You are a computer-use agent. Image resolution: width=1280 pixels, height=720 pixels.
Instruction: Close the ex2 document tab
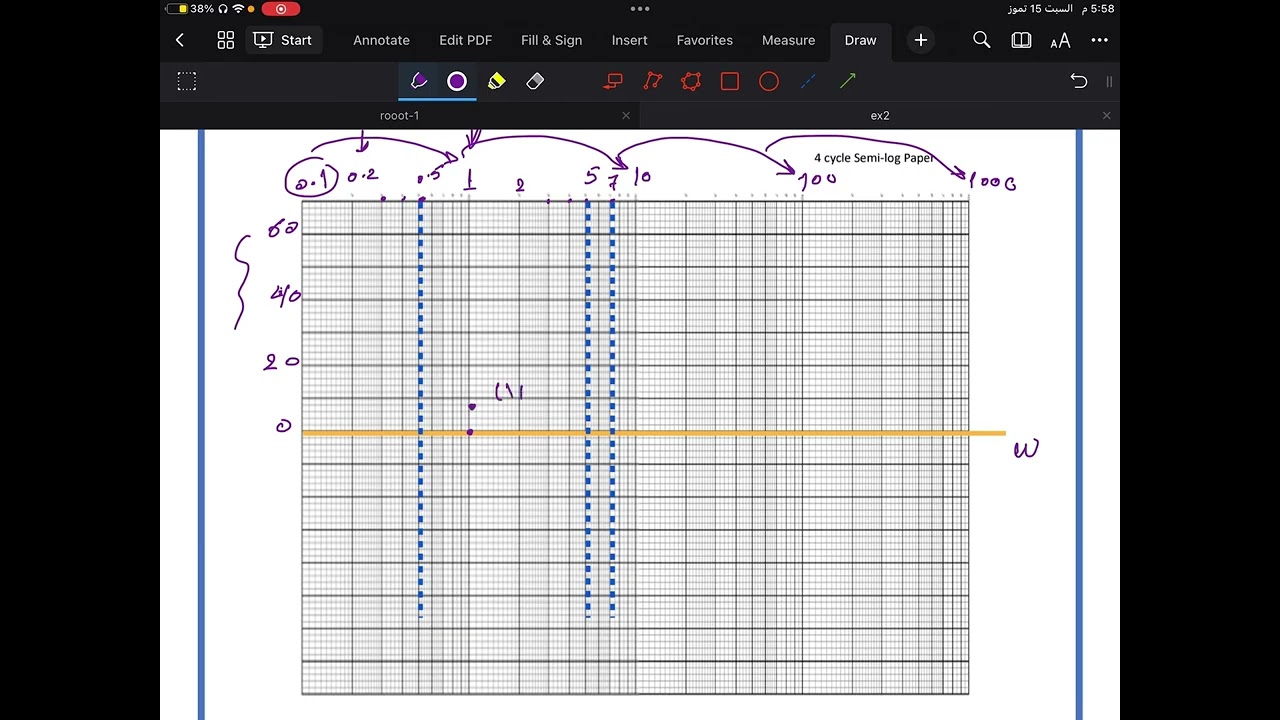coord(1106,115)
